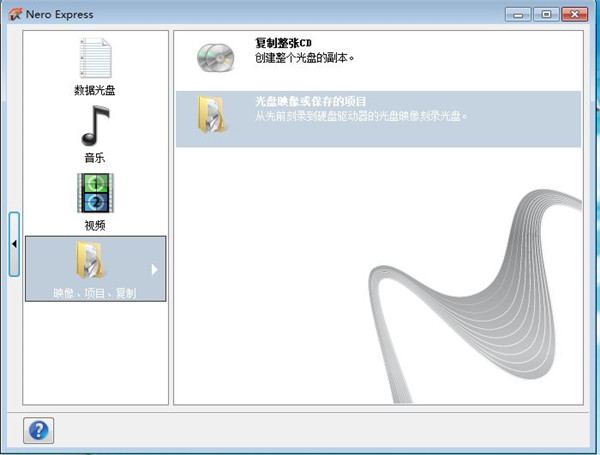The height and width of the screenshot is (455, 600).
Task: Select the 数据光盘 document icon
Action: (x=94, y=58)
